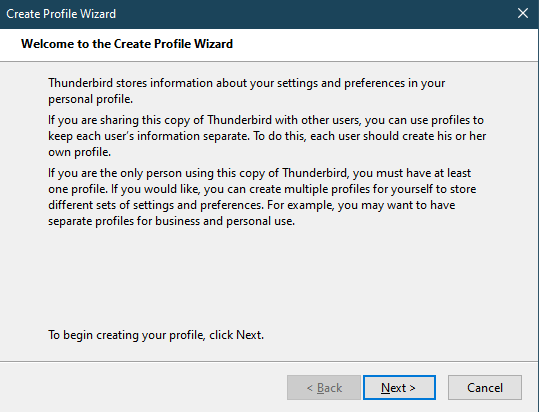Click the Next button to continue

399,388
